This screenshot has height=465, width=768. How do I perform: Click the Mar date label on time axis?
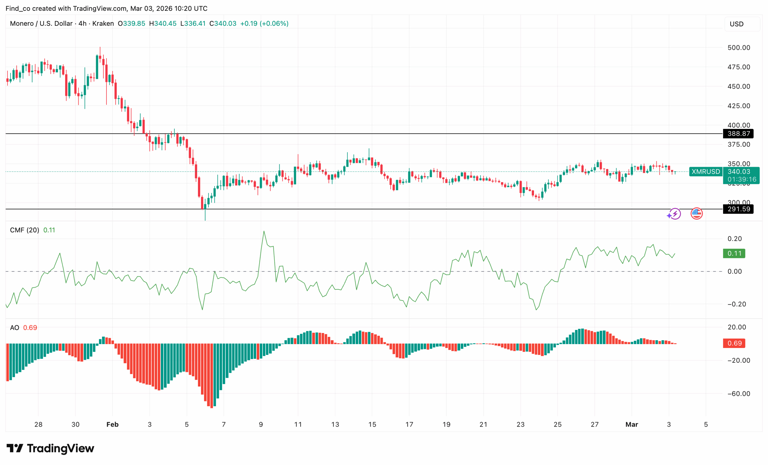(631, 424)
